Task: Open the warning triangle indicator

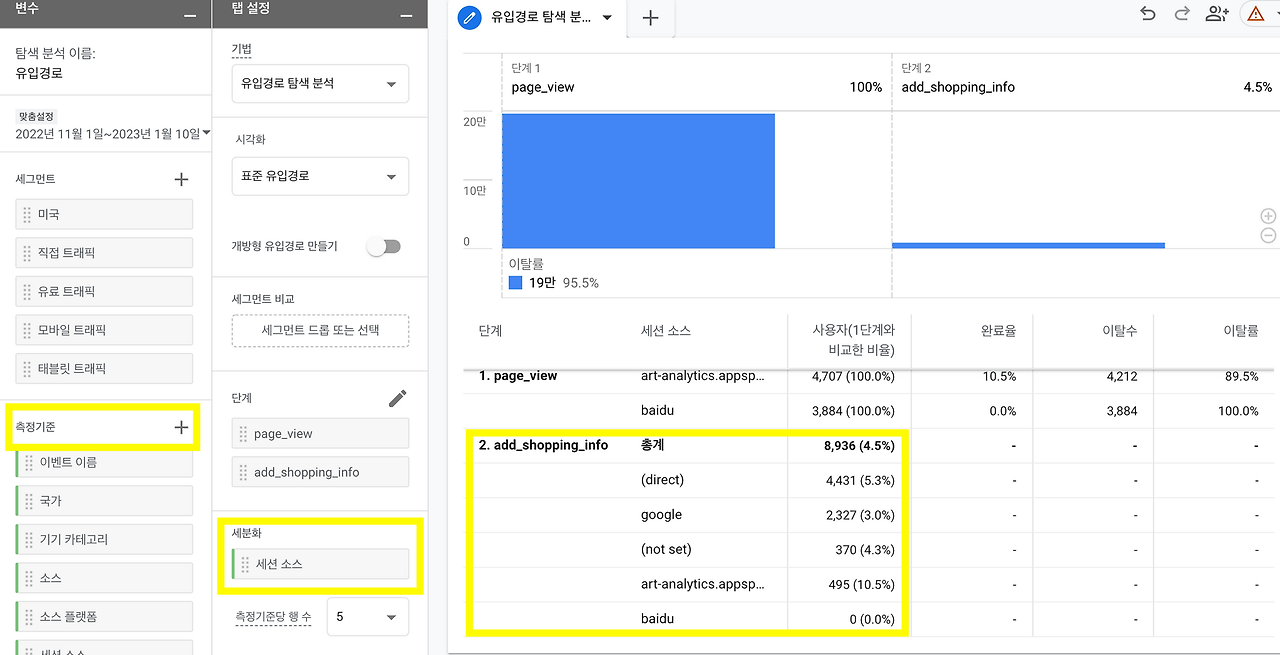Action: click(x=1256, y=14)
